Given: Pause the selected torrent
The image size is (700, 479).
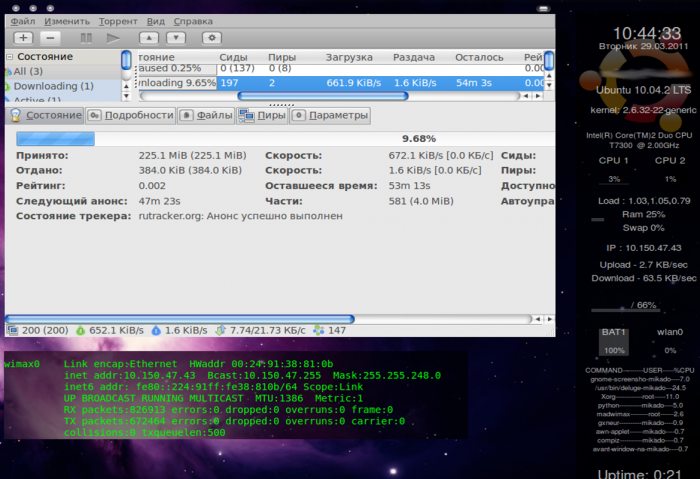Looking at the screenshot, I should point(86,38).
